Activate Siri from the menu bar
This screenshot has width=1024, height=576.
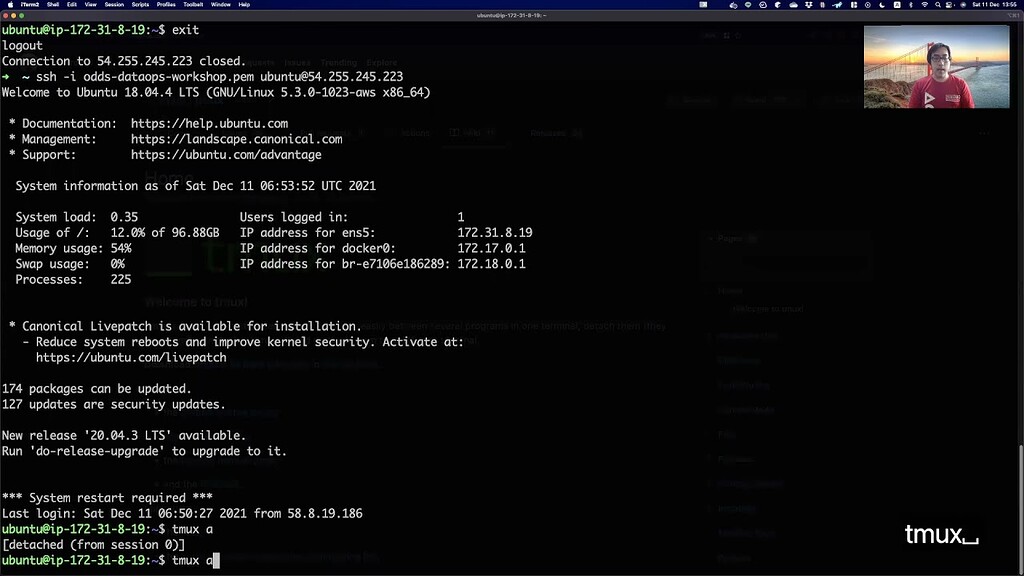pyautogui.click(x=961, y=5)
